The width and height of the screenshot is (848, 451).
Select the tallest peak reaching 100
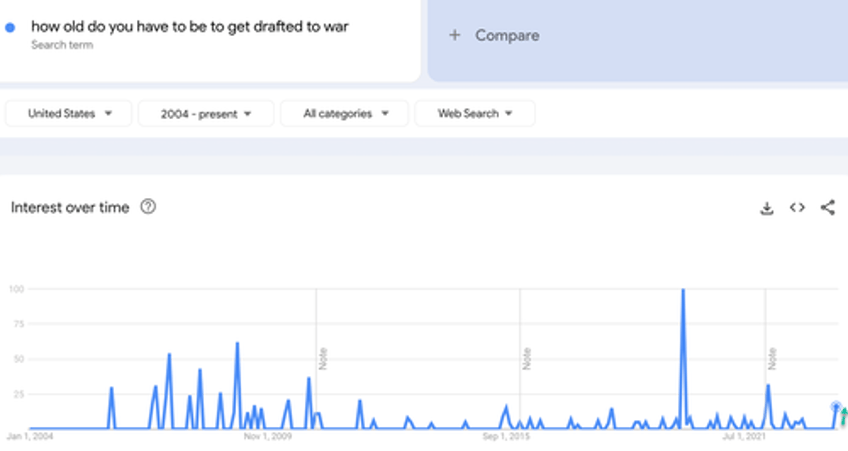pyautogui.click(x=683, y=291)
